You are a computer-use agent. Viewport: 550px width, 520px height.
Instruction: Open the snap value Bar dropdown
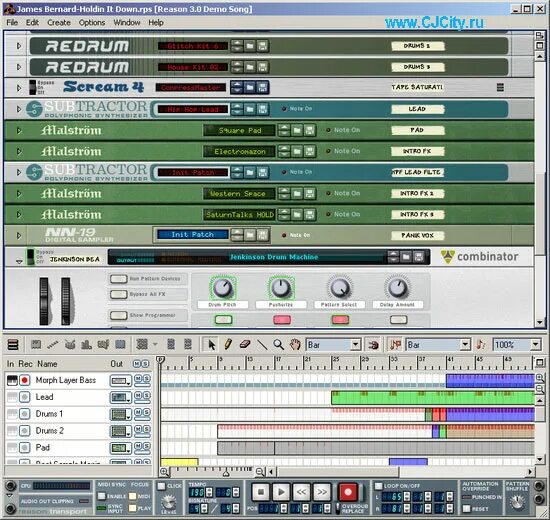[x=355, y=345]
